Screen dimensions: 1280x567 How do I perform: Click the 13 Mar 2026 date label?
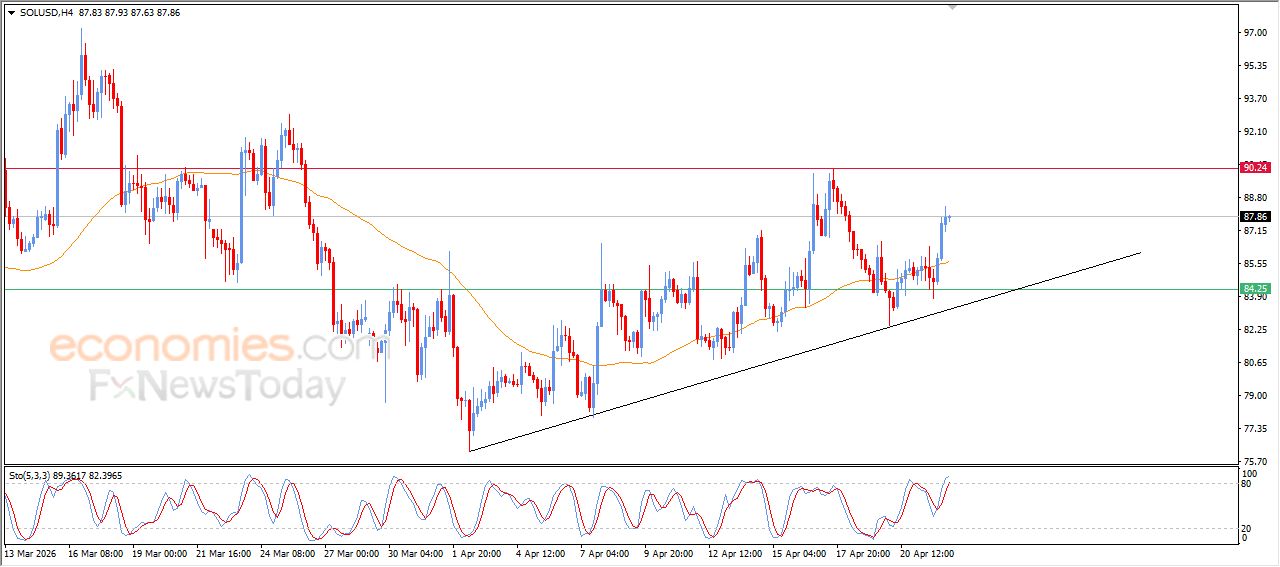pos(30,552)
